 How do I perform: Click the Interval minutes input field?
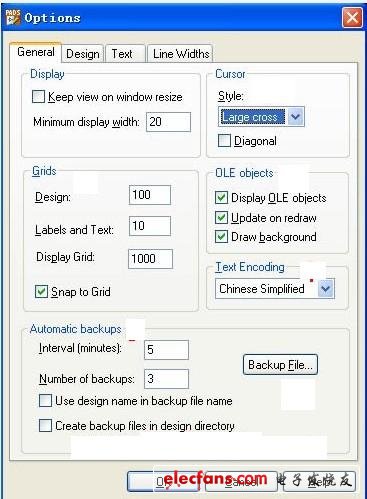click(x=166, y=350)
